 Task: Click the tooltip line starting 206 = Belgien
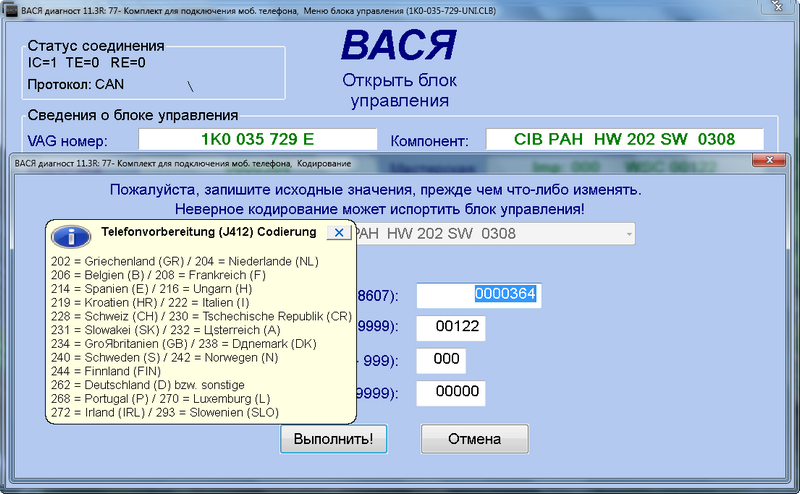pos(158,275)
